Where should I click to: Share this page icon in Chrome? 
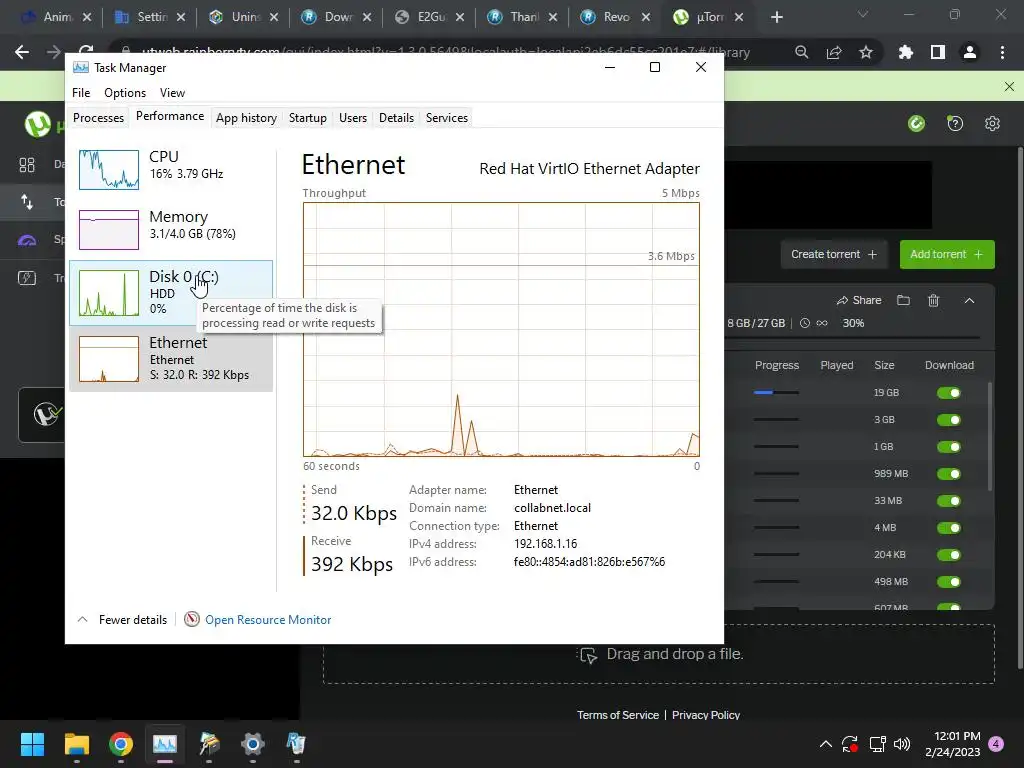834,52
